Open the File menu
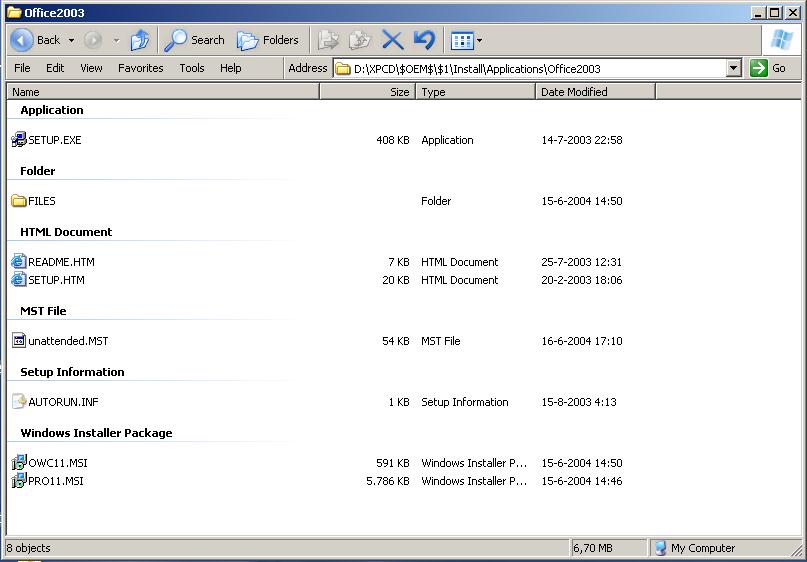The width and height of the screenshot is (807, 562). pos(22,68)
